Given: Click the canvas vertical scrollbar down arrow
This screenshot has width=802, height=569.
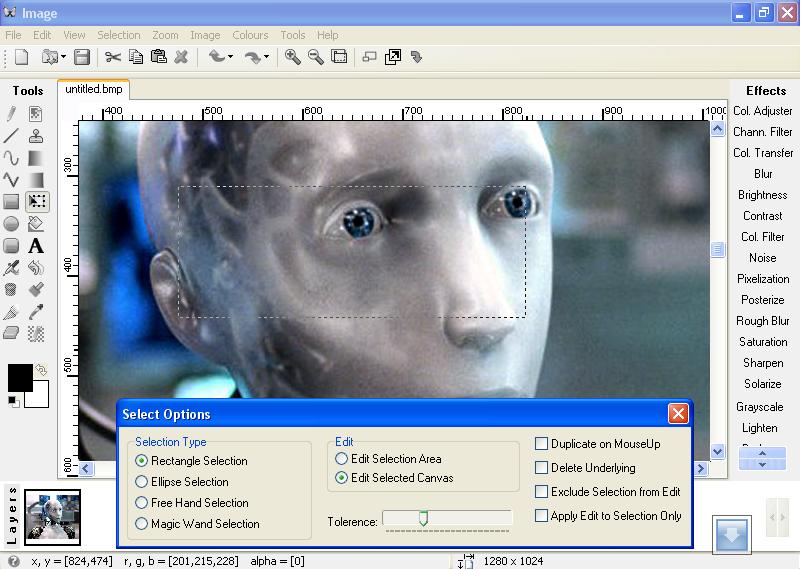Looking at the screenshot, I should [718, 452].
